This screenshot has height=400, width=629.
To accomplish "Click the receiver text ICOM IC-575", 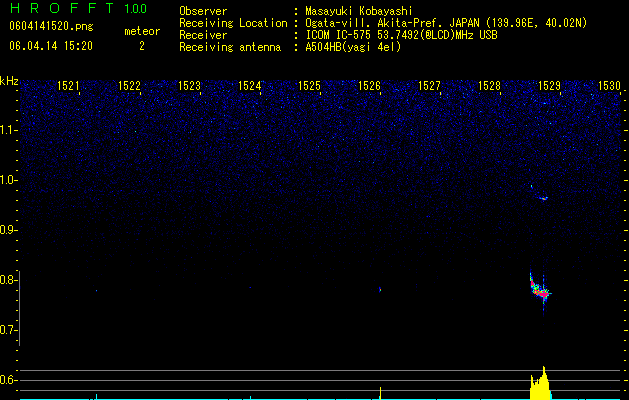I will coord(338,35).
